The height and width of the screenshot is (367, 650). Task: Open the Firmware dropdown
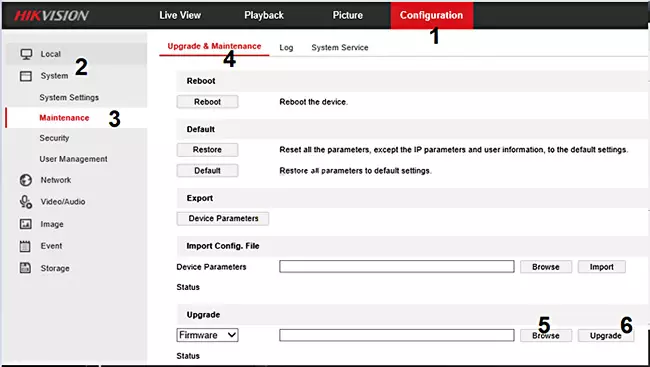click(x=207, y=335)
